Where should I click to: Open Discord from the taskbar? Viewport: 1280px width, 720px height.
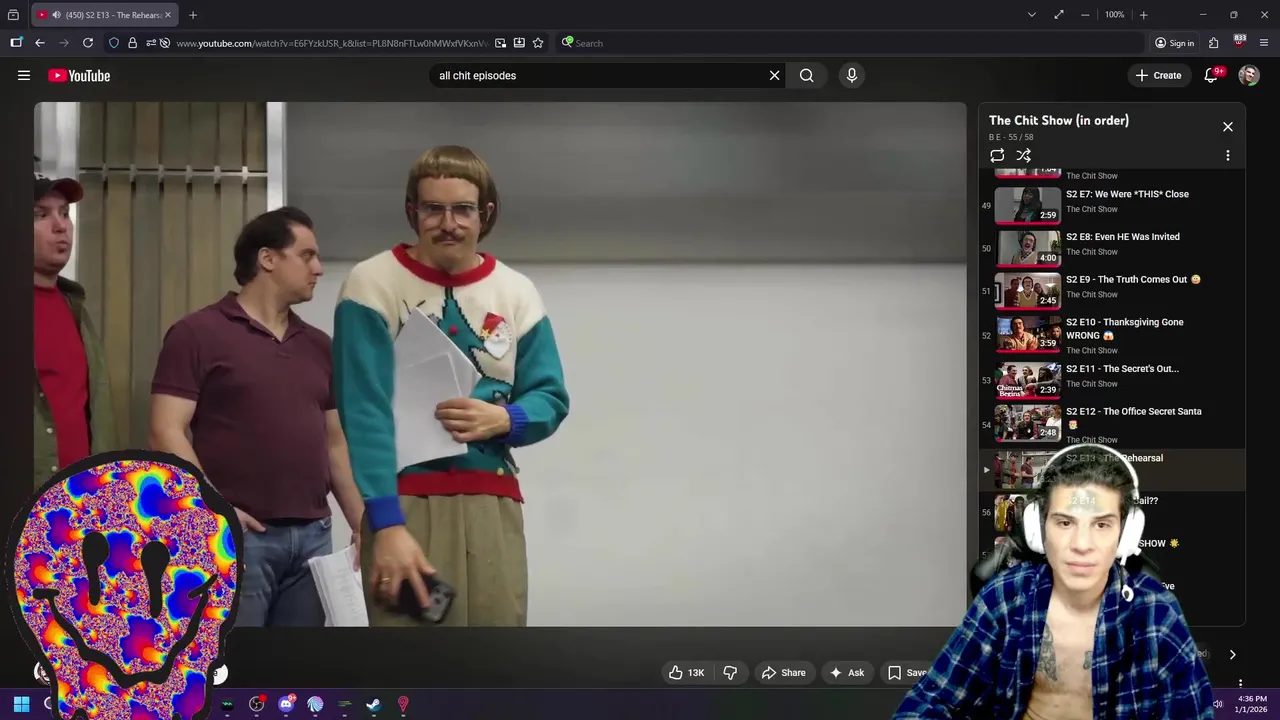point(286,704)
